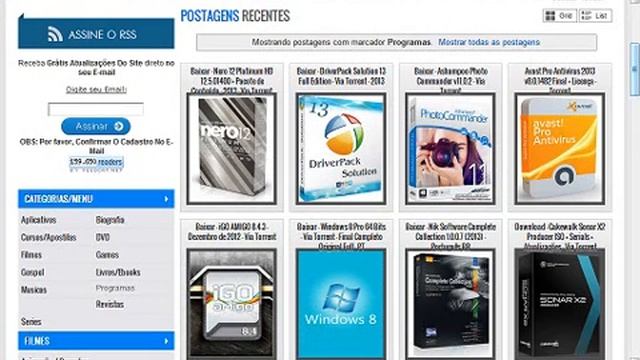Viewport: 640px width, 360px height.
Task: Open the Windows 8 thumbnail
Action: click(341, 304)
